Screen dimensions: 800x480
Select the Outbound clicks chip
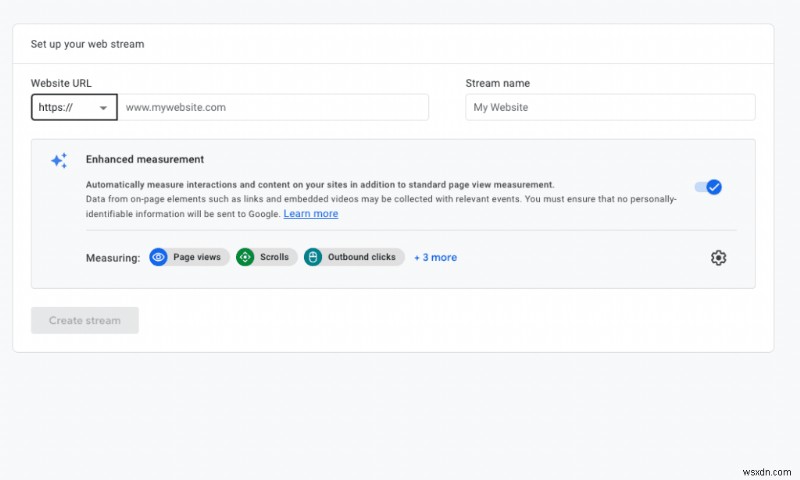pos(354,257)
